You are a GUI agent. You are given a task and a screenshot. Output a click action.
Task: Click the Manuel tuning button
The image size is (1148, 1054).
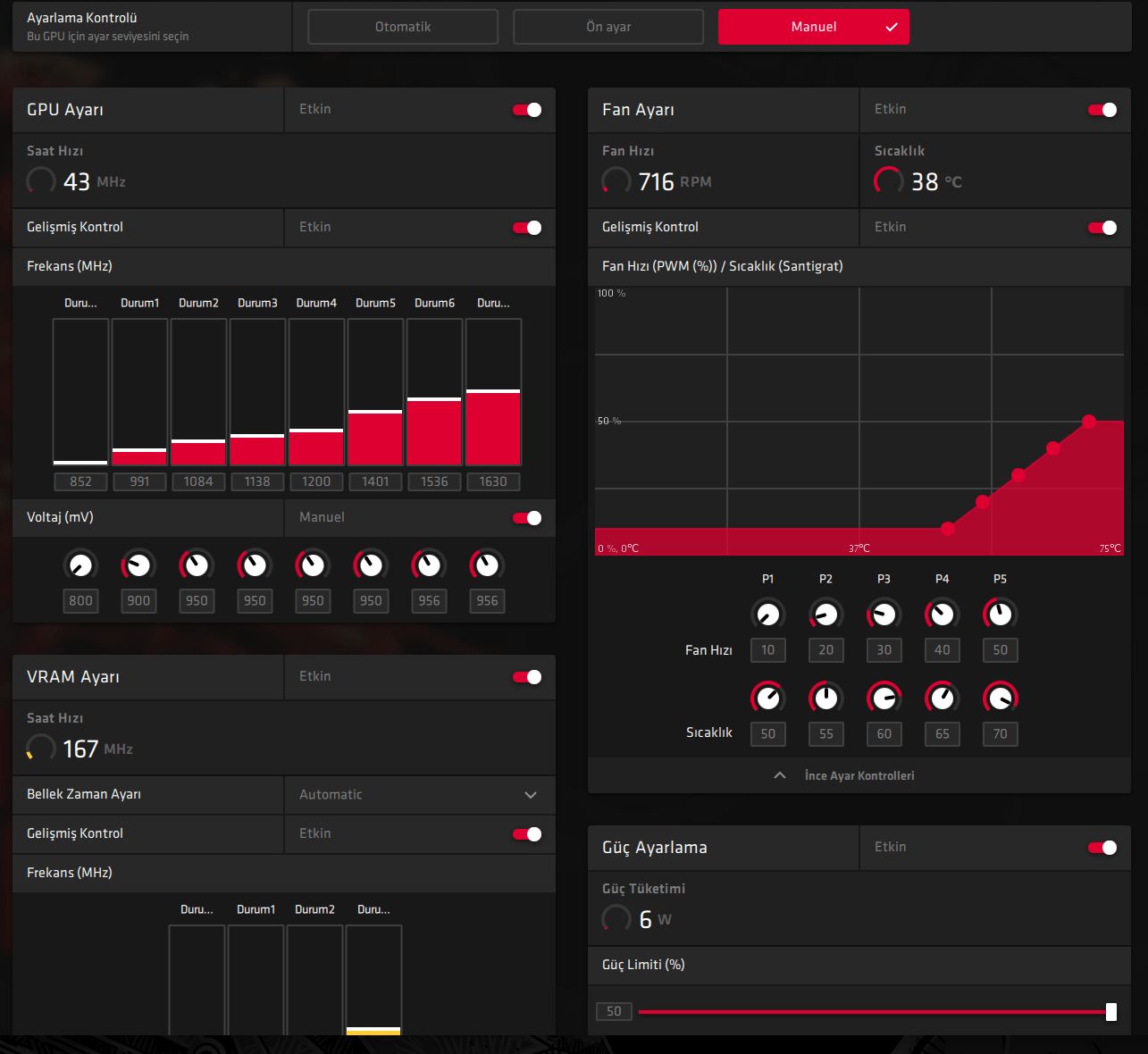pyautogui.click(x=814, y=27)
